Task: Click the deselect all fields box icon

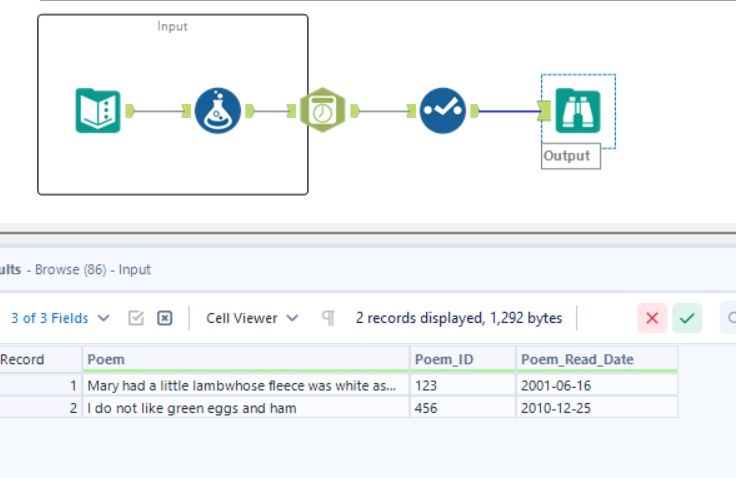Action: 165,318
